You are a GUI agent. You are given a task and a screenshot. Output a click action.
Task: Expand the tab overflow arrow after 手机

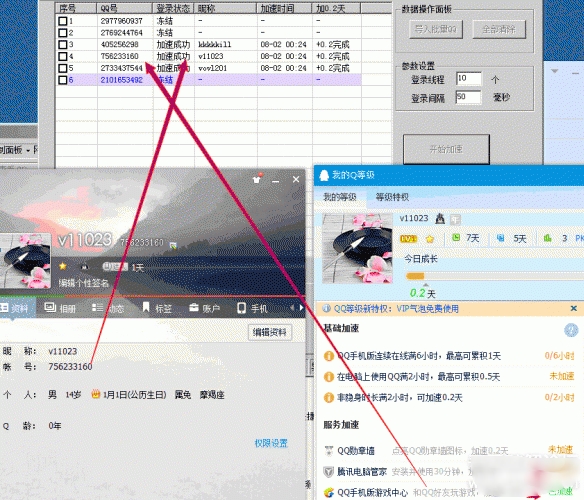pyautogui.click(x=301, y=308)
